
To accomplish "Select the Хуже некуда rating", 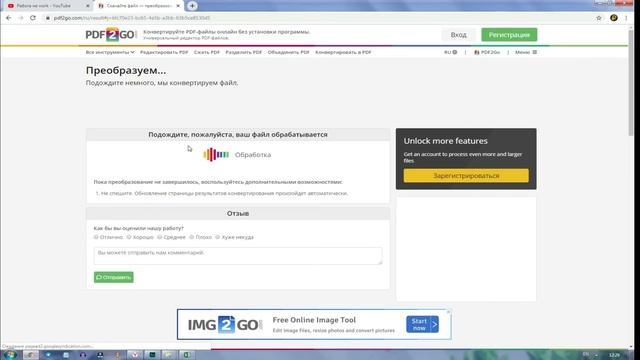I will pyautogui.click(x=218, y=237).
